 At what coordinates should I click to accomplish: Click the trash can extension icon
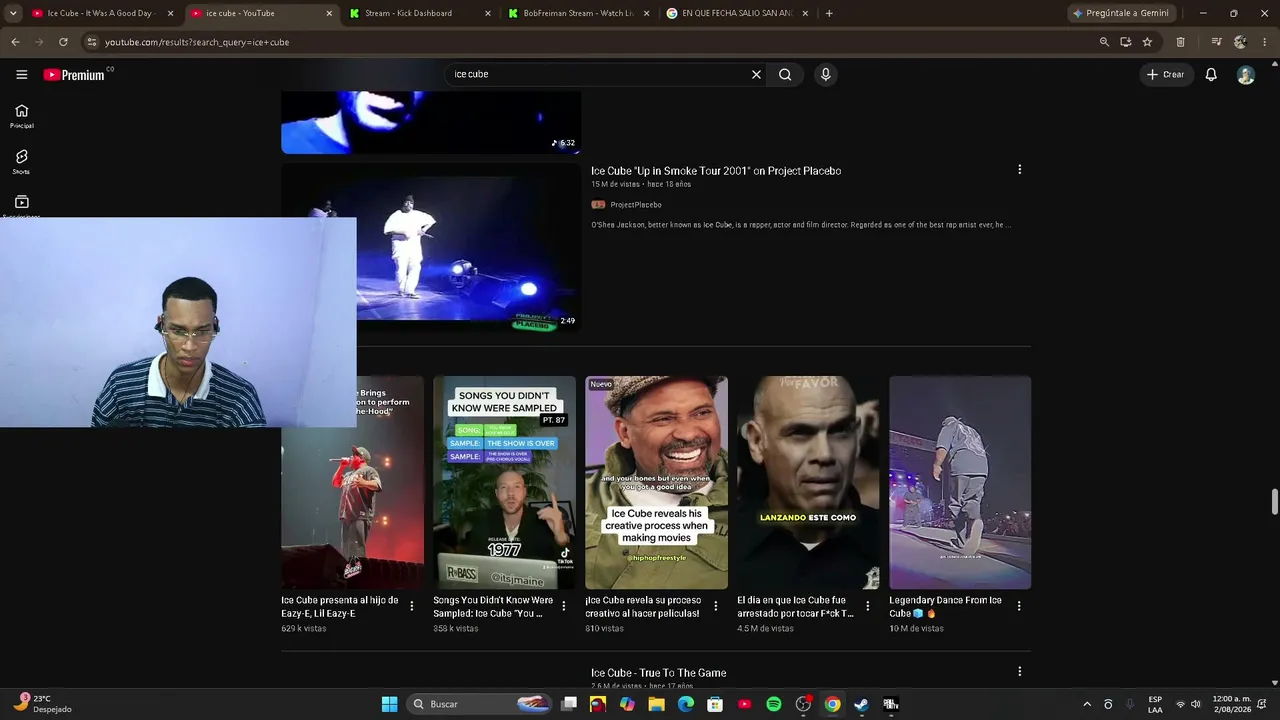click(x=1180, y=42)
